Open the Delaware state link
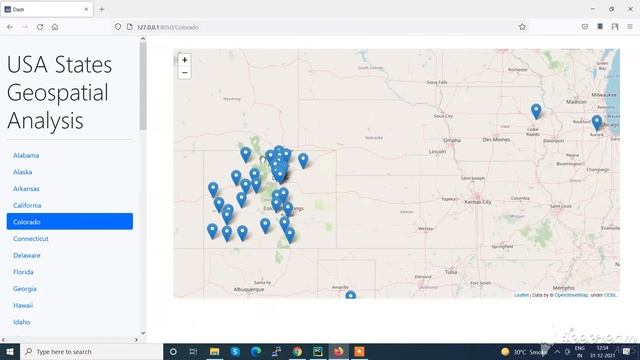The height and width of the screenshot is (360, 640). 27,255
